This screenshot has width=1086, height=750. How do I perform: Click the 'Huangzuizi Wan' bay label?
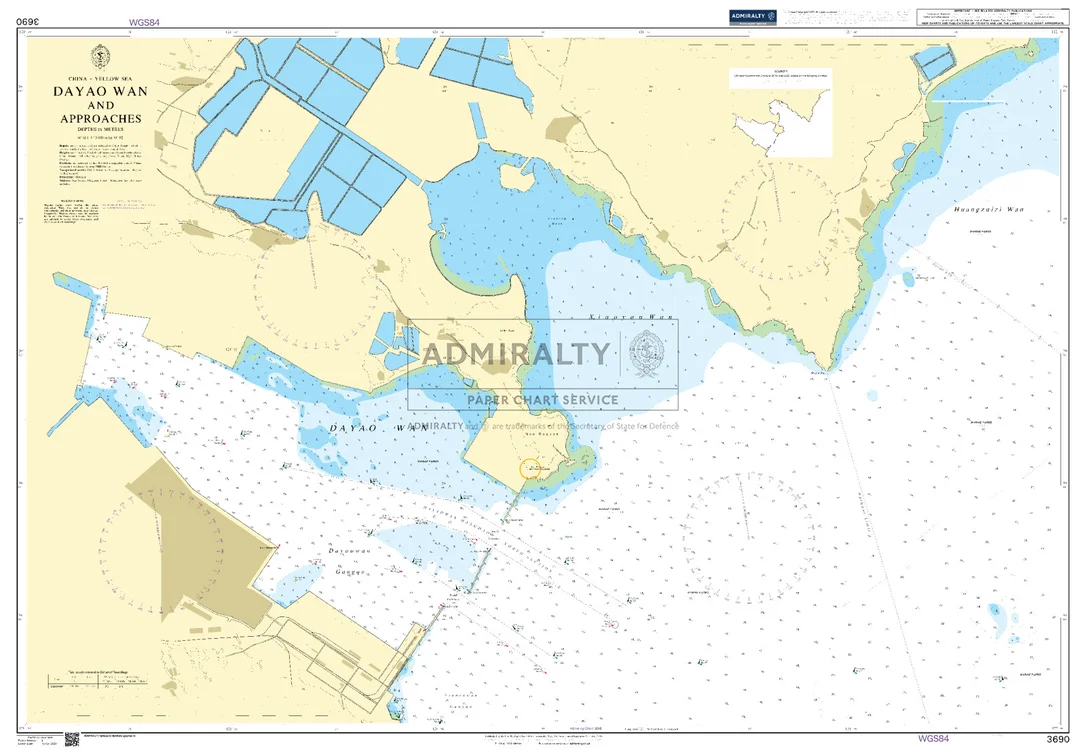pos(988,209)
